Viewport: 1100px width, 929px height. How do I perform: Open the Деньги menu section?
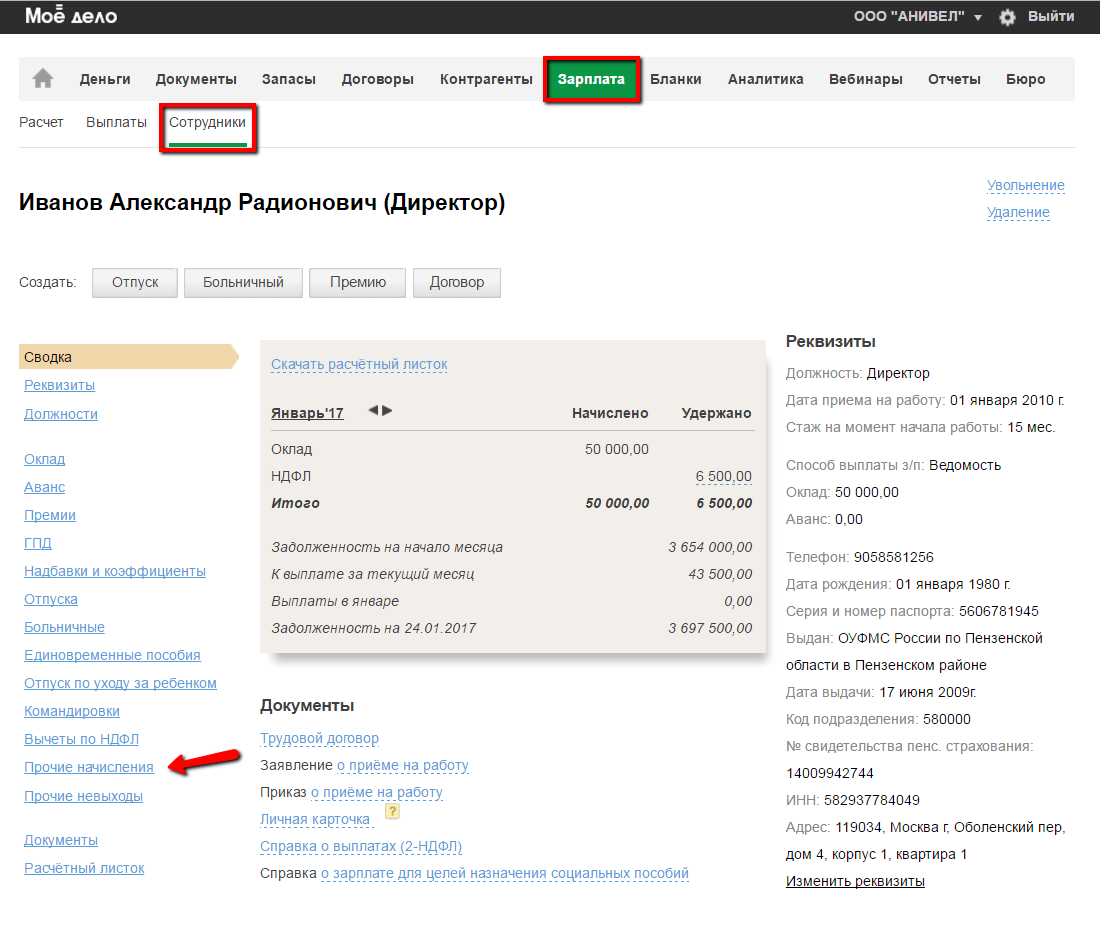click(x=105, y=79)
